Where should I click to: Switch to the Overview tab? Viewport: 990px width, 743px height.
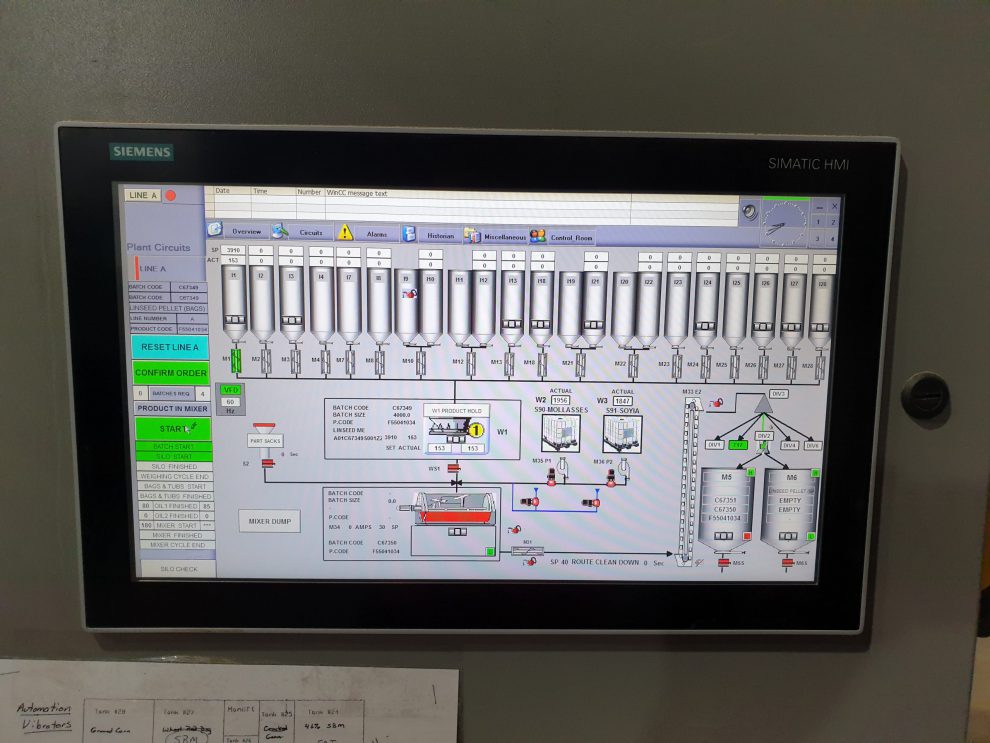(246, 232)
